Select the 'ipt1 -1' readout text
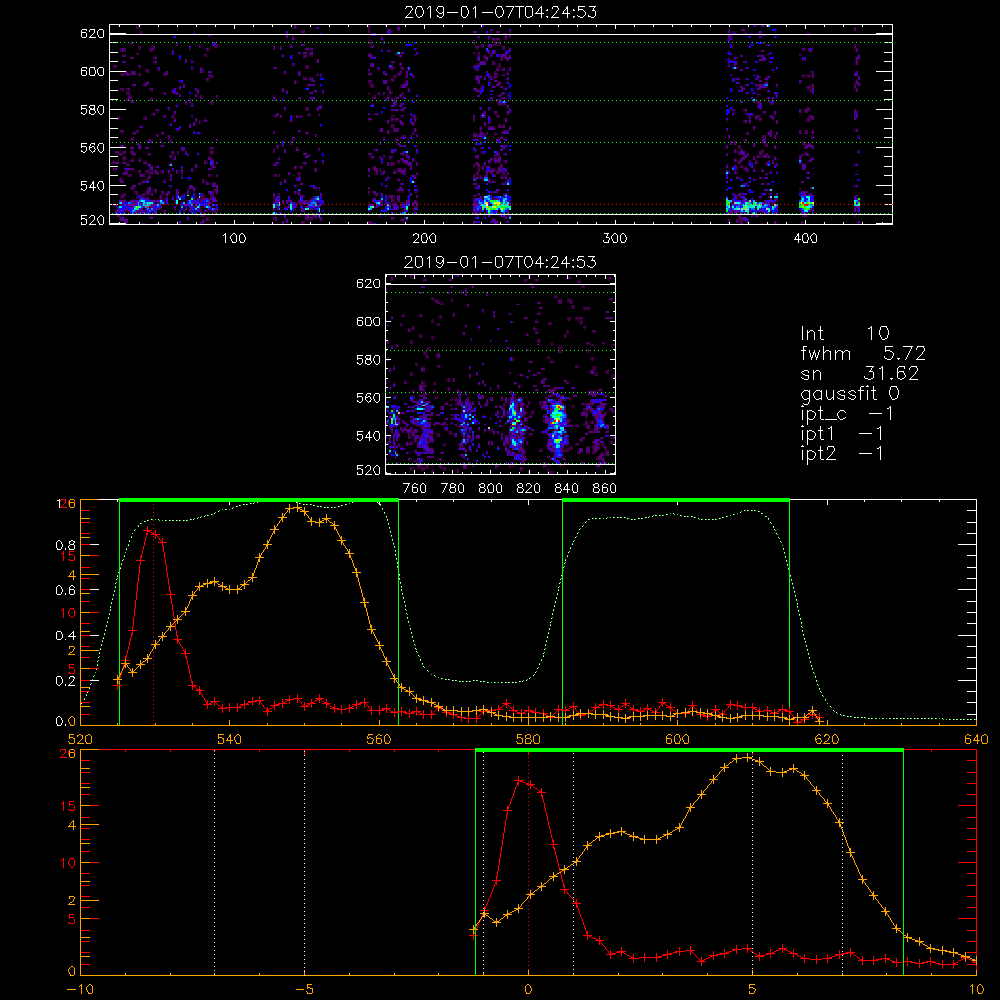The image size is (1000, 1000). [x=841, y=434]
